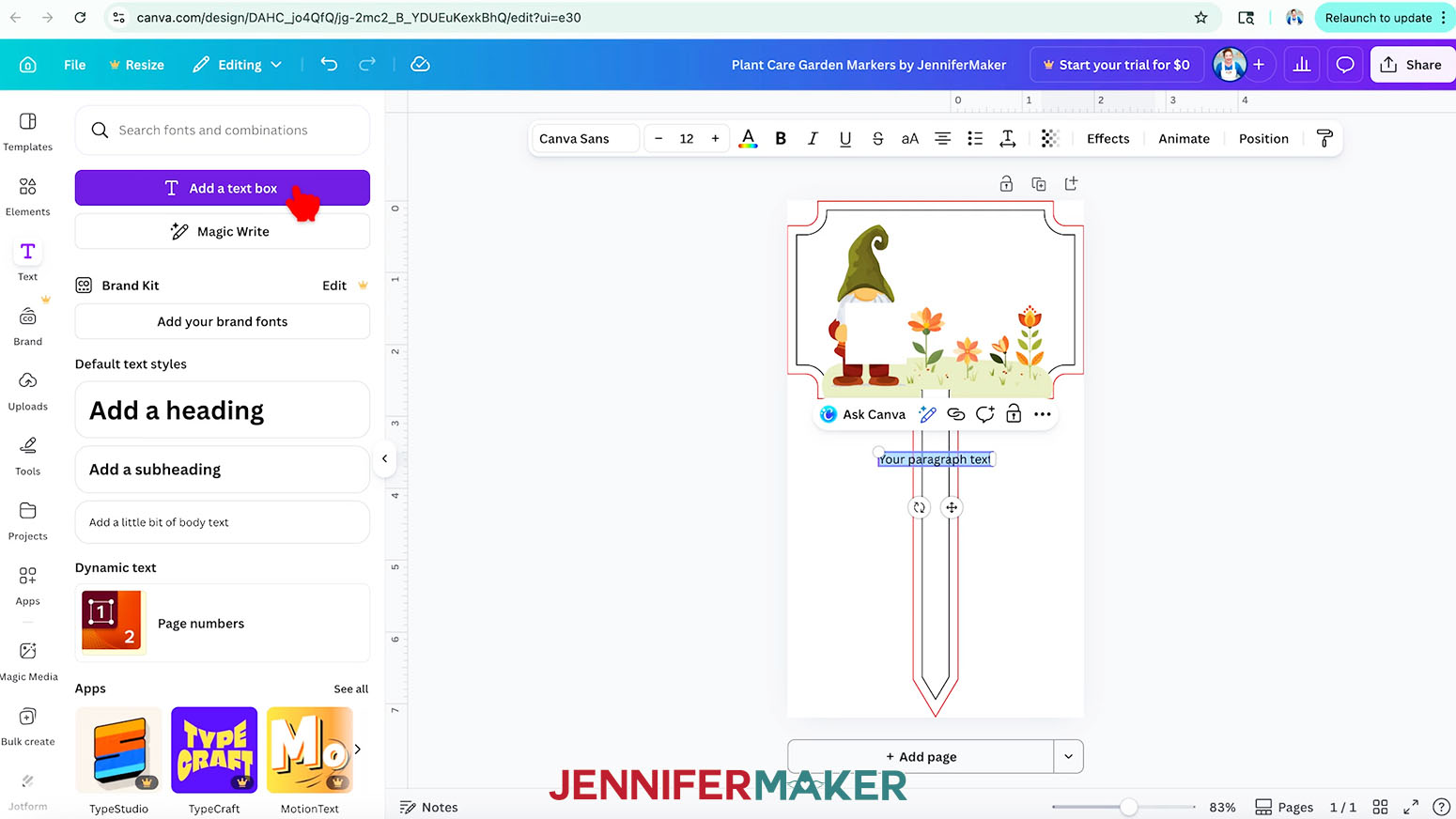Add a link to the selected text

[x=956, y=414]
